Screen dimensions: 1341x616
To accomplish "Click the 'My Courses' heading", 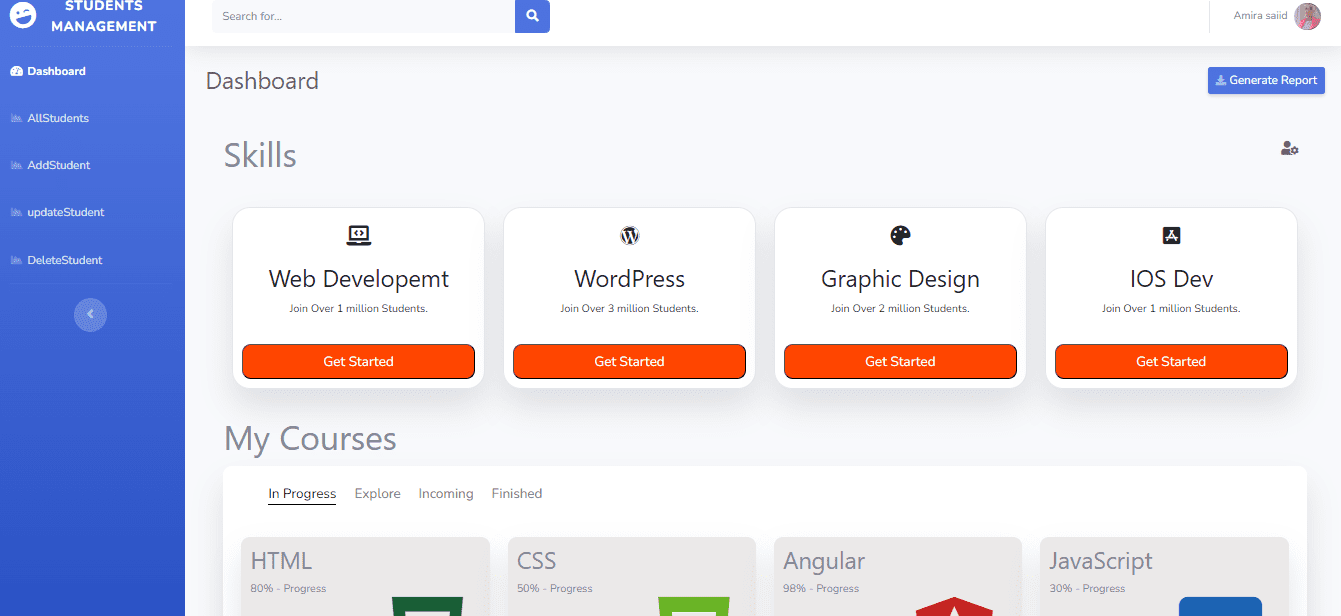I will (310, 439).
